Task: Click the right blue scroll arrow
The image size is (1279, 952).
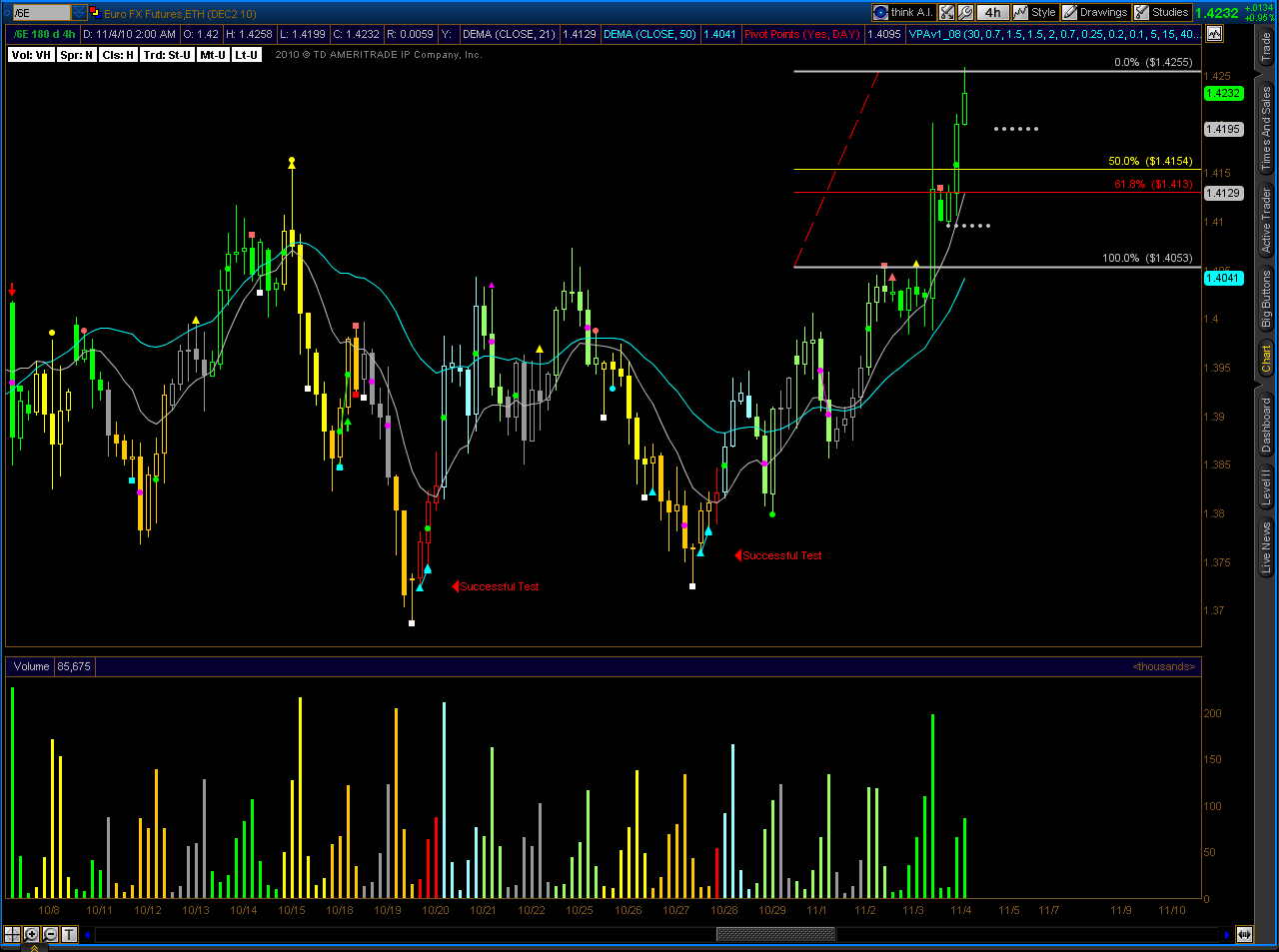Action: point(1227,935)
